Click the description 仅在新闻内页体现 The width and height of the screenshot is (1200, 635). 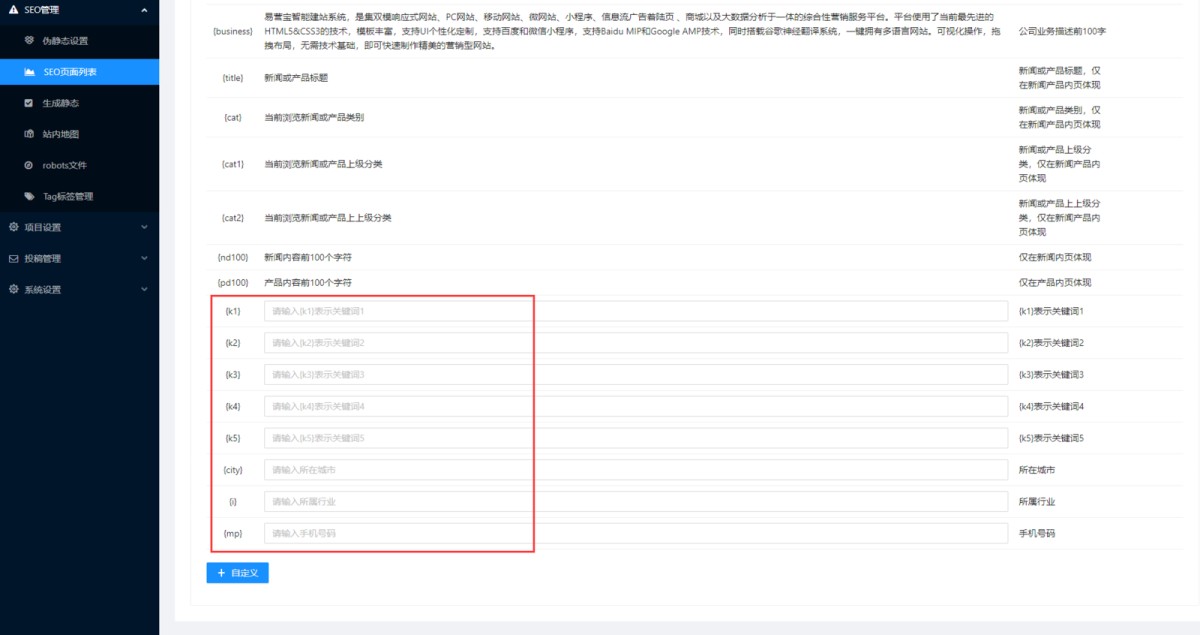click(1056, 257)
